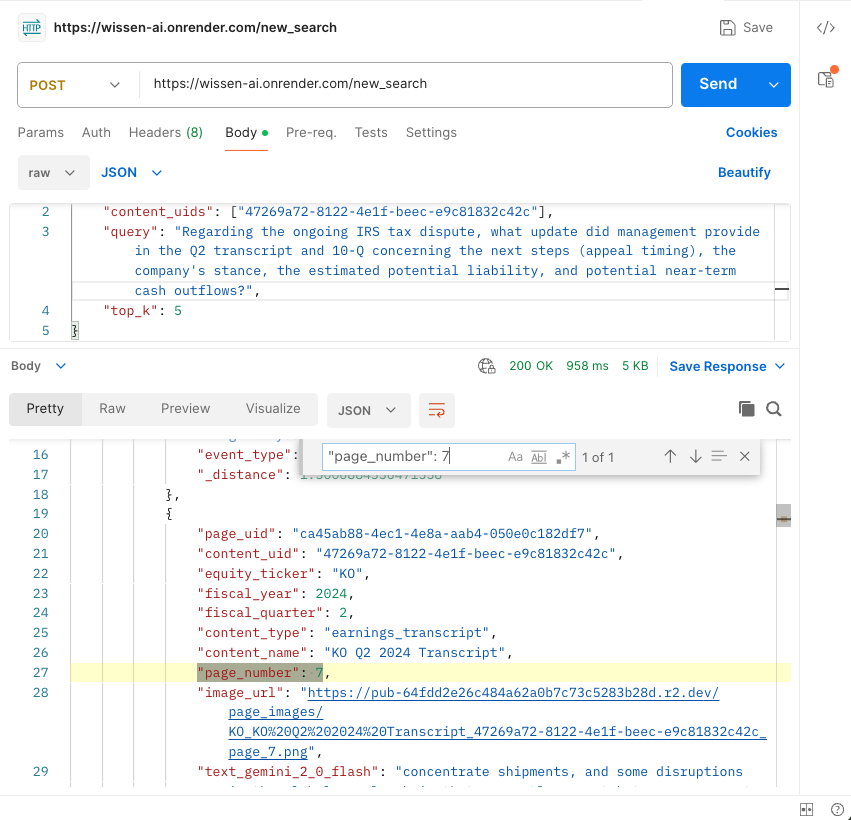This screenshot has height=820, width=851.
Task: Click the Save button label
Action: [x=758, y=28]
